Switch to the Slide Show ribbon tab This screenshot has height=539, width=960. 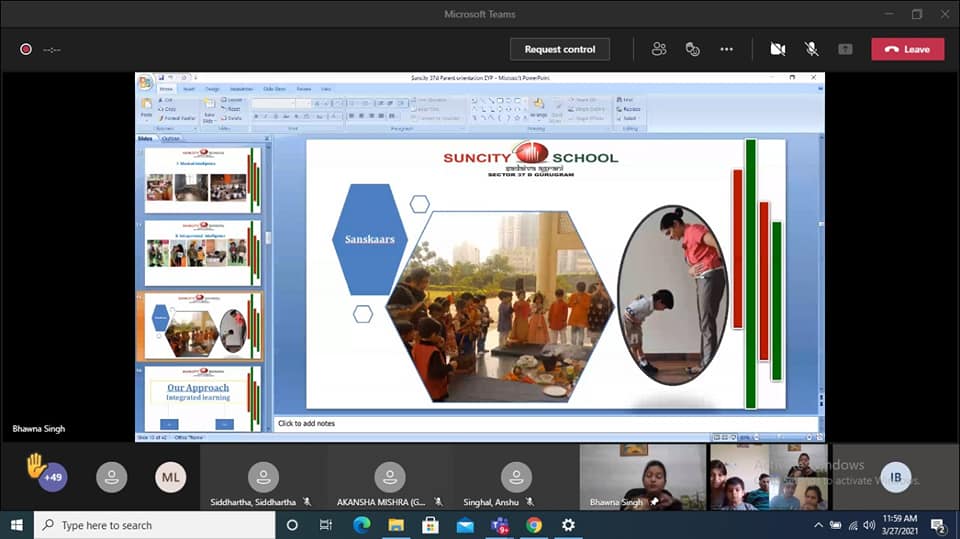coord(274,89)
